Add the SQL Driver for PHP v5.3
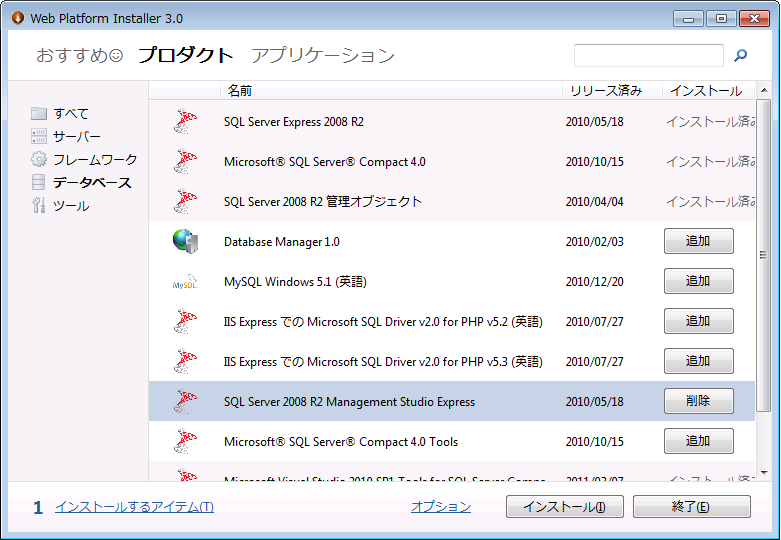Image resolution: width=781 pixels, height=540 pixels. pos(698,361)
